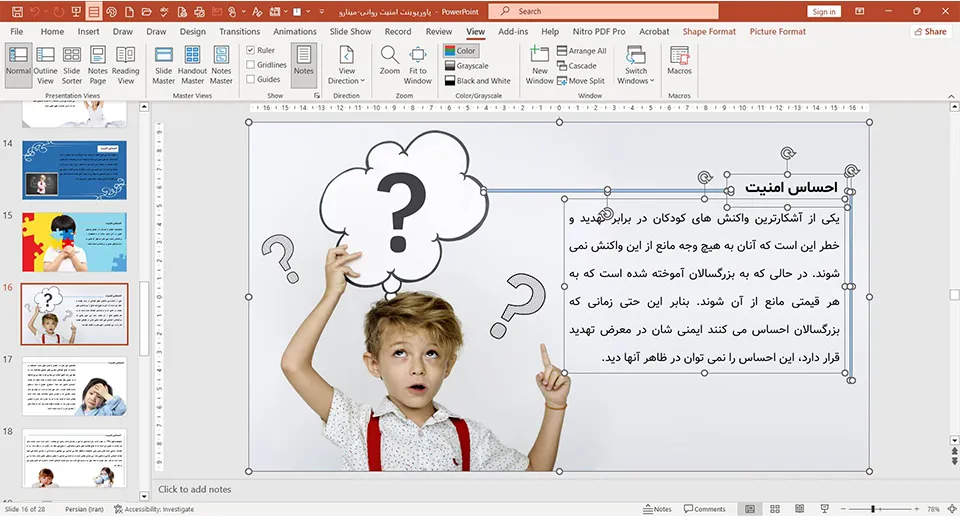Create a new blank file from quick access toolbar
Image resolution: width=960 pixels, height=516 pixels.
pyautogui.click(x=129, y=12)
